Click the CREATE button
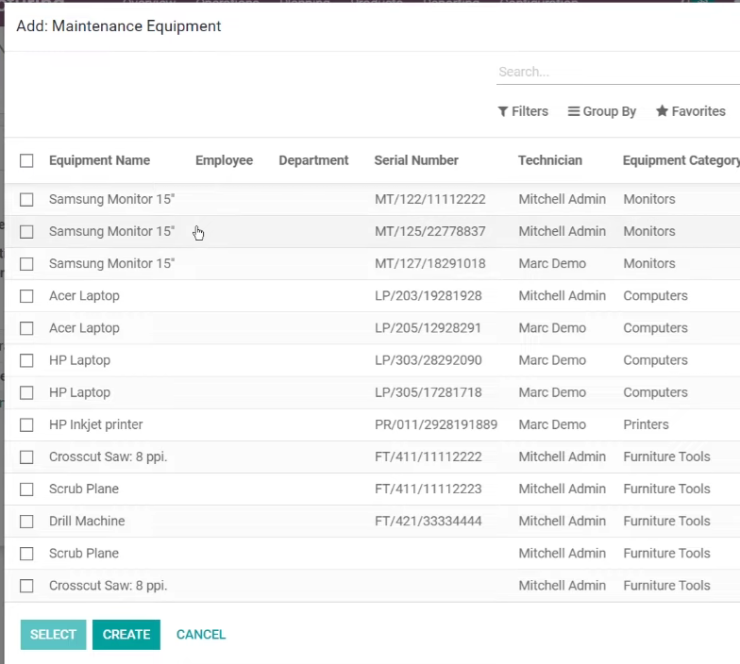The image size is (740, 664). coord(126,634)
